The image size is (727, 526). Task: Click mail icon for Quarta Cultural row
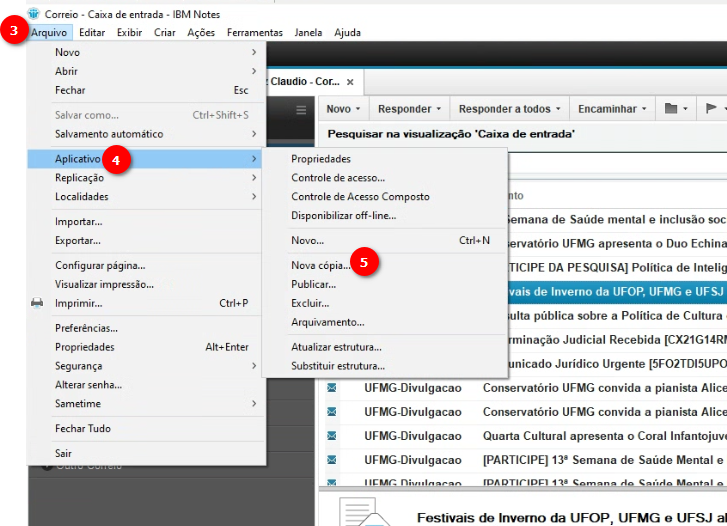(x=332, y=436)
